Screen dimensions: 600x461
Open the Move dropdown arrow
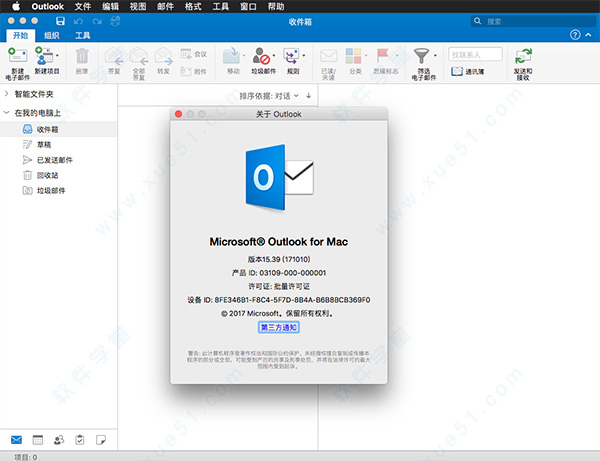click(244, 56)
